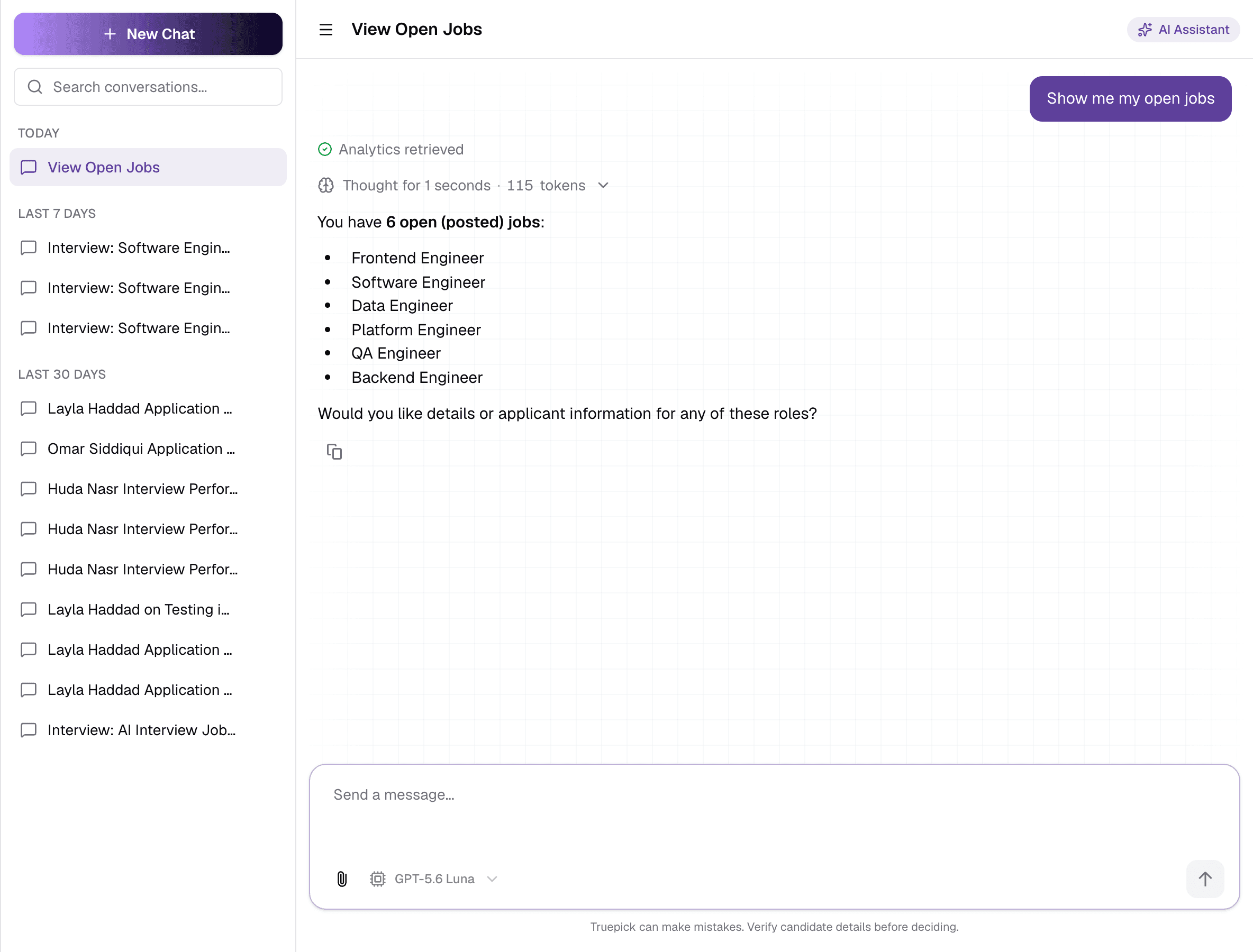Open the first Layla Haddad Application conversation
The width and height of the screenshot is (1253, 952).
click(x=148, y=408)
